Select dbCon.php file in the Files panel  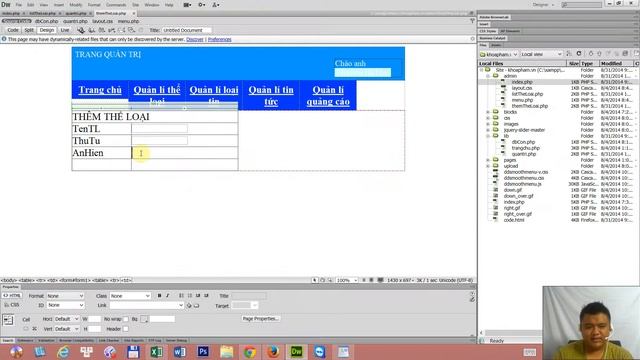[523, 142]
